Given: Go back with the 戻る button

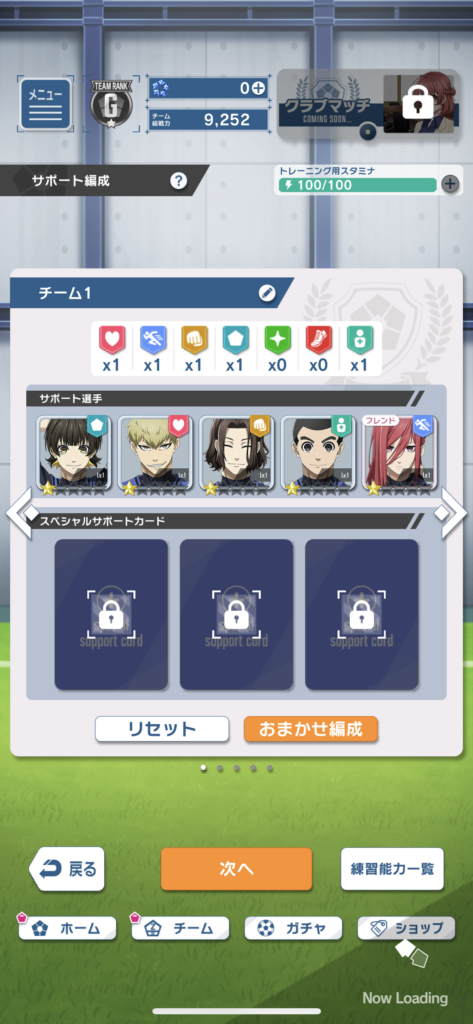Looking at the screenshot, I should [x=67, y=869].
